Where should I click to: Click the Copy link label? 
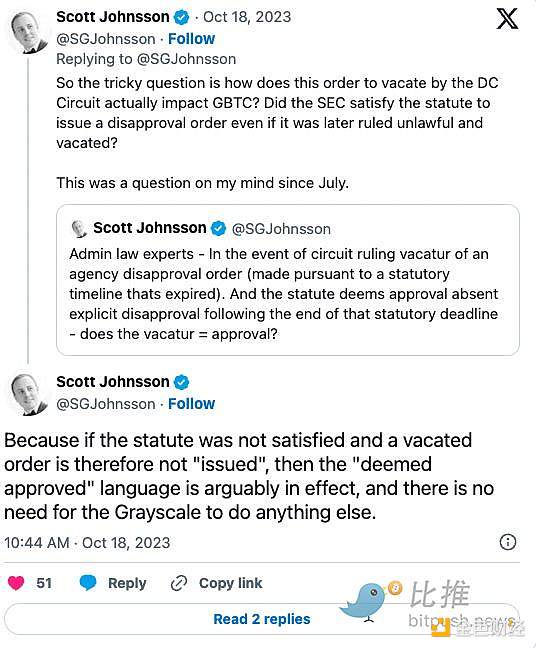coord(231,583)
